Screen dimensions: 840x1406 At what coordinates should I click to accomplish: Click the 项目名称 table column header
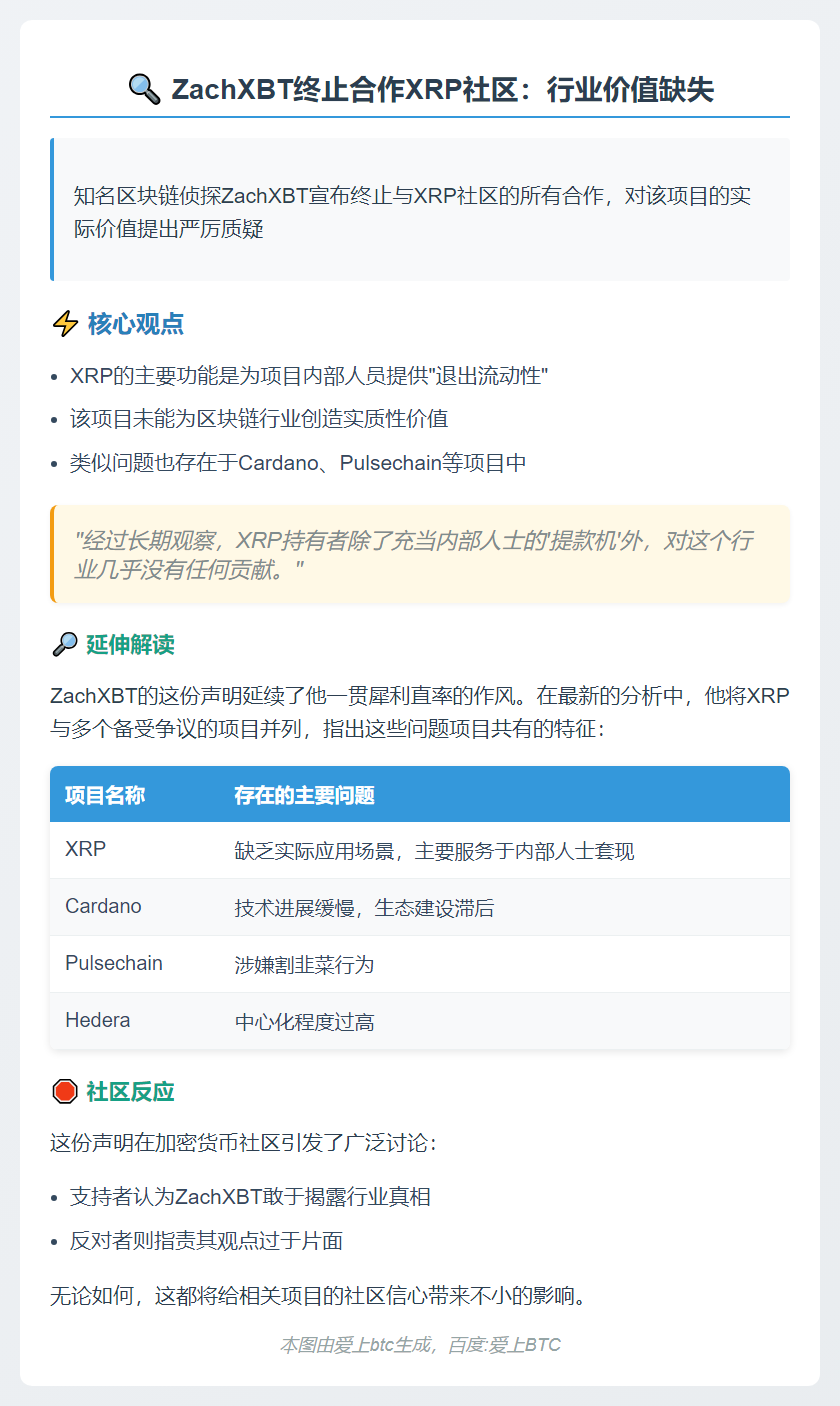pyautogui.click(x=105, y=795)
